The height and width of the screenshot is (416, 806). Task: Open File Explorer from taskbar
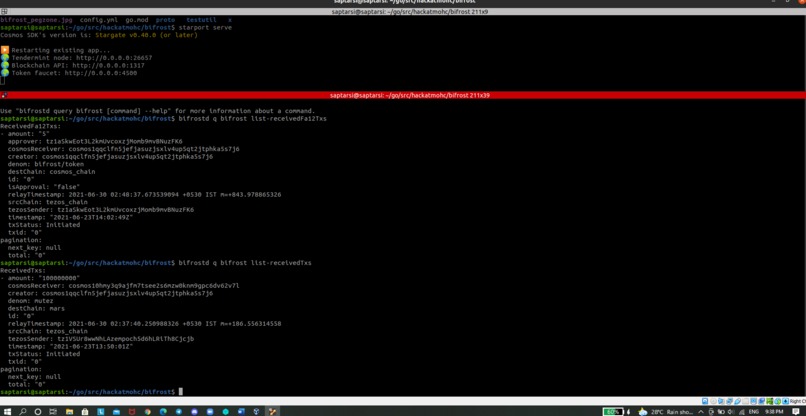coord(69,412)
